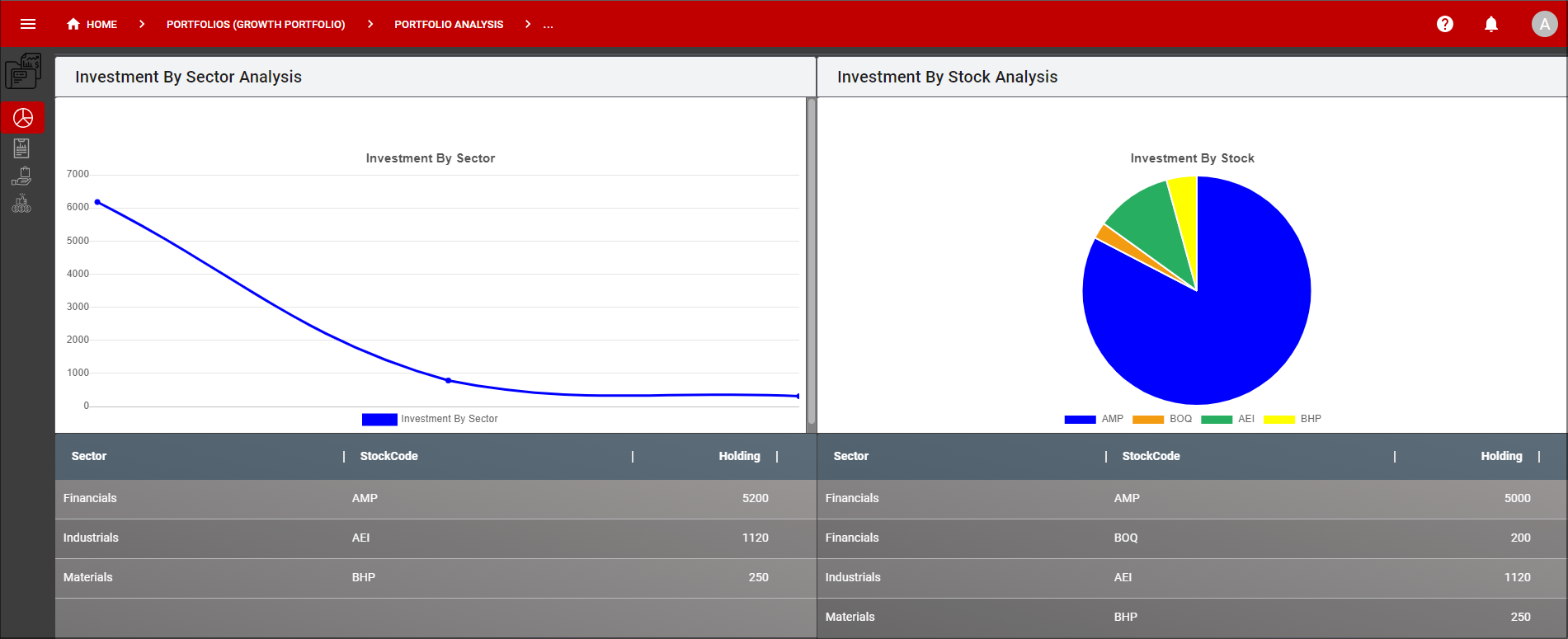The image size is (1568, 639).
Task: Go to Portfolio Analysis breadcrumb
Action: point(449,25)
